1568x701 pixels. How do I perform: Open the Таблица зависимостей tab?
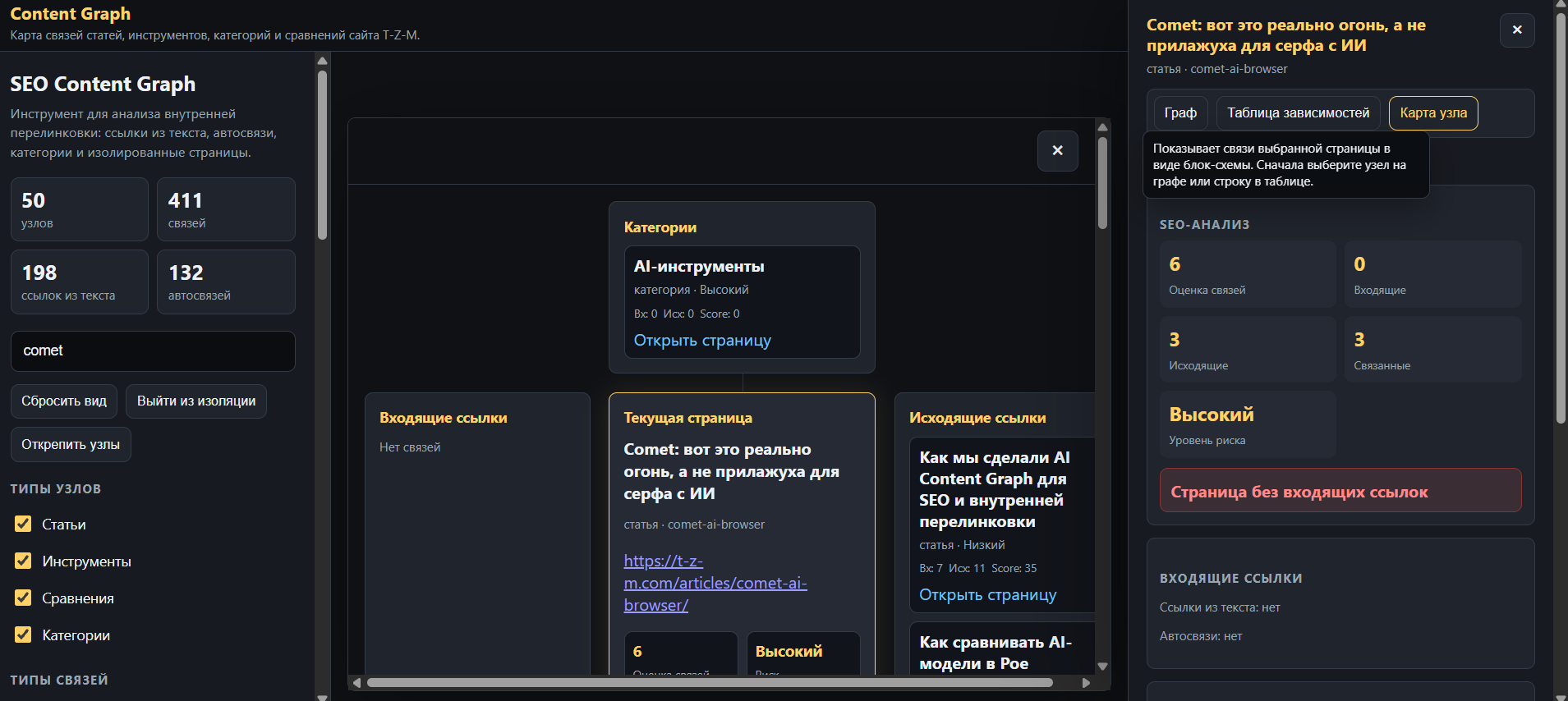(x=1298, y=113)
